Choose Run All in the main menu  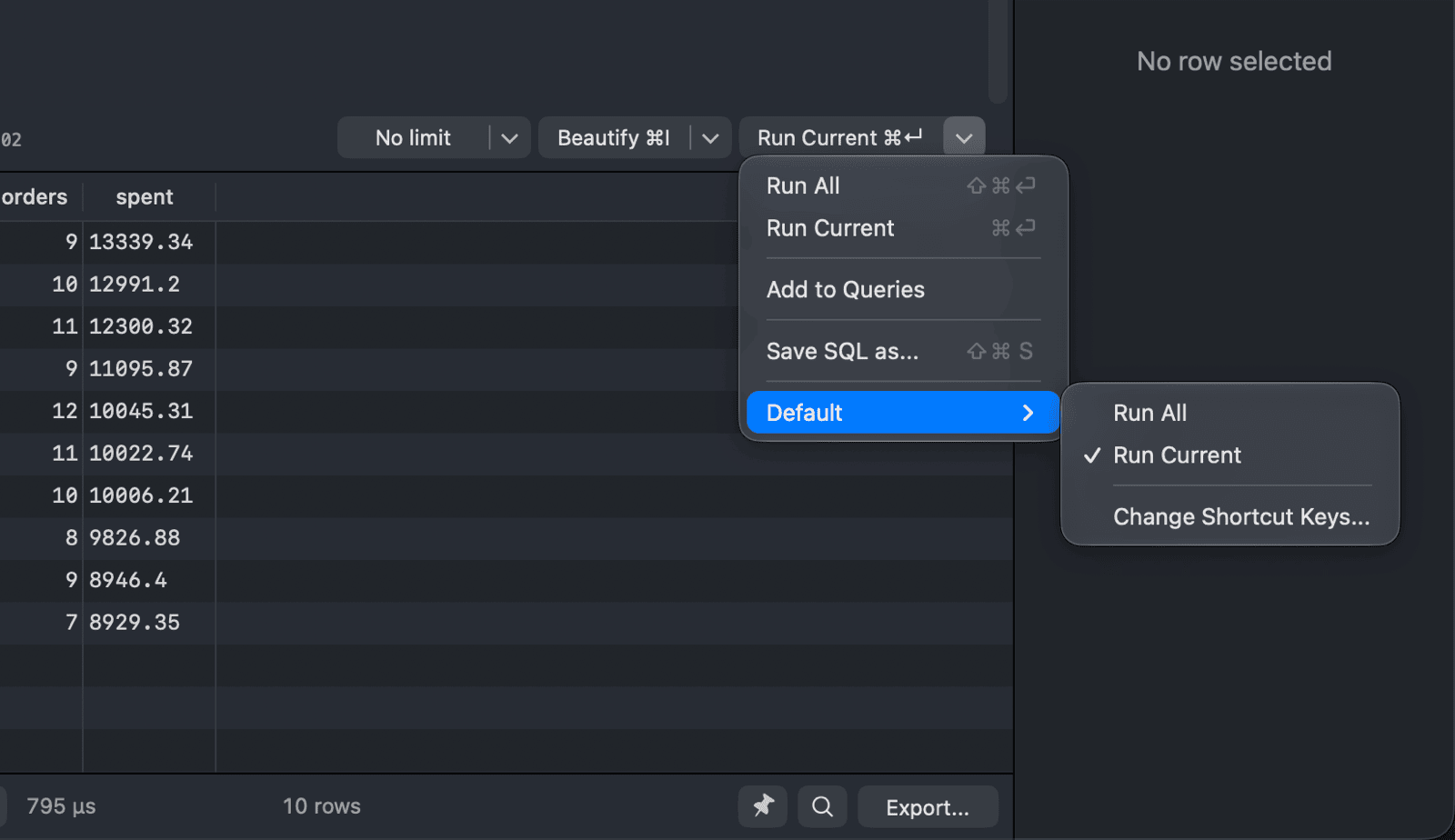click(903, 185)
